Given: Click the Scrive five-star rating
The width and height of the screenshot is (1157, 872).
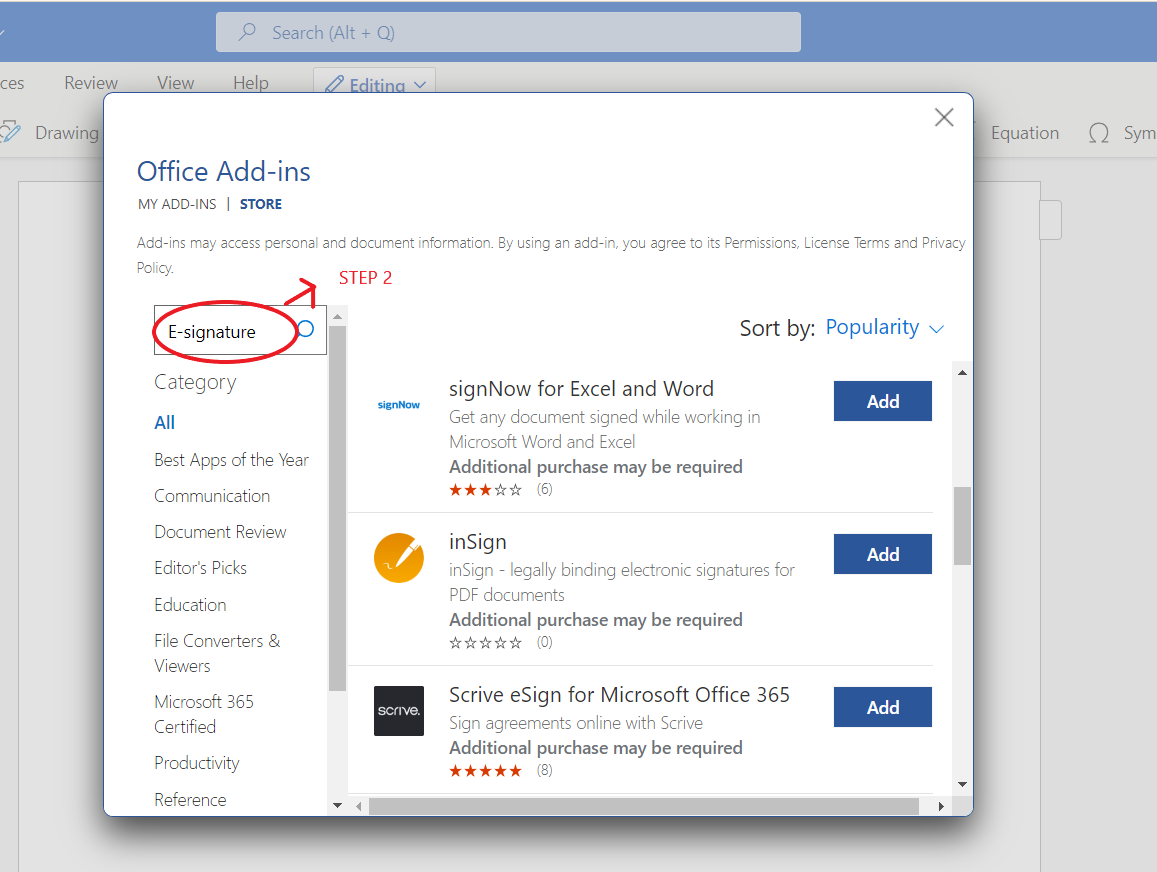Looking at the screenshot, I should coord(486,771).
